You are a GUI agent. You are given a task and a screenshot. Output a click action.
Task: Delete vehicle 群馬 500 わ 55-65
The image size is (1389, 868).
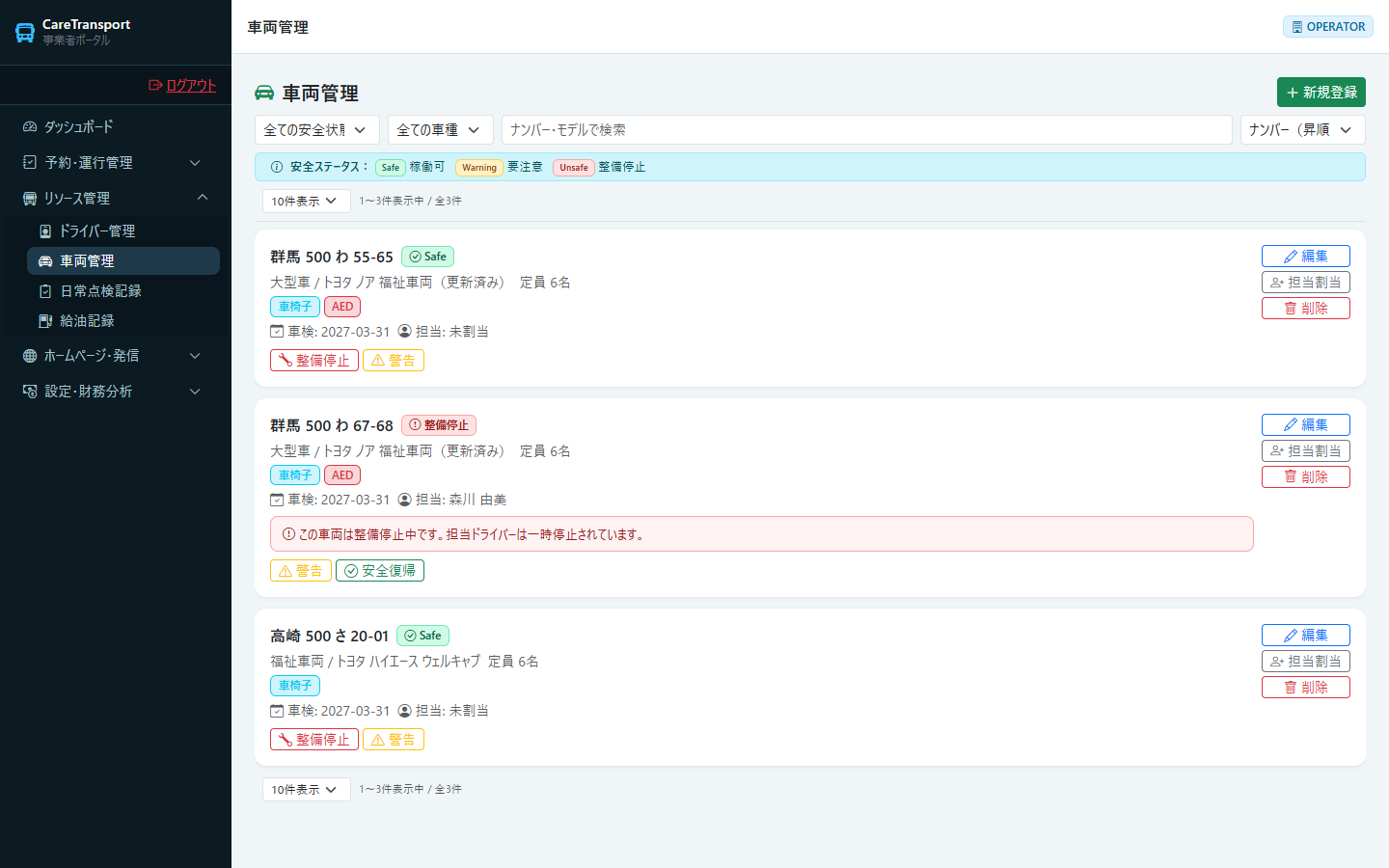click(1306, 308)
